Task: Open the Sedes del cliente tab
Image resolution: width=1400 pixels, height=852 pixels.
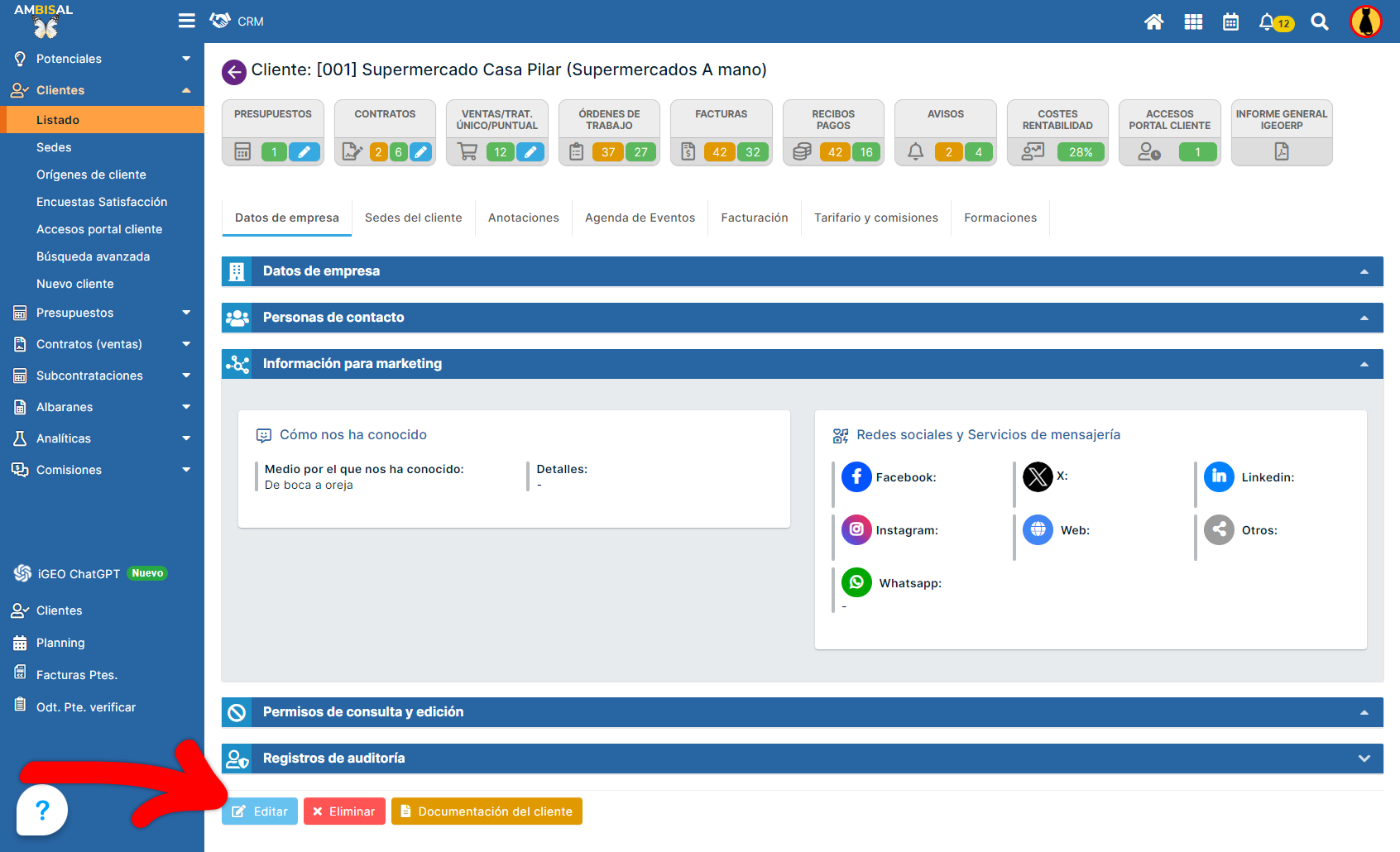Action: click(x=413, y=218)
